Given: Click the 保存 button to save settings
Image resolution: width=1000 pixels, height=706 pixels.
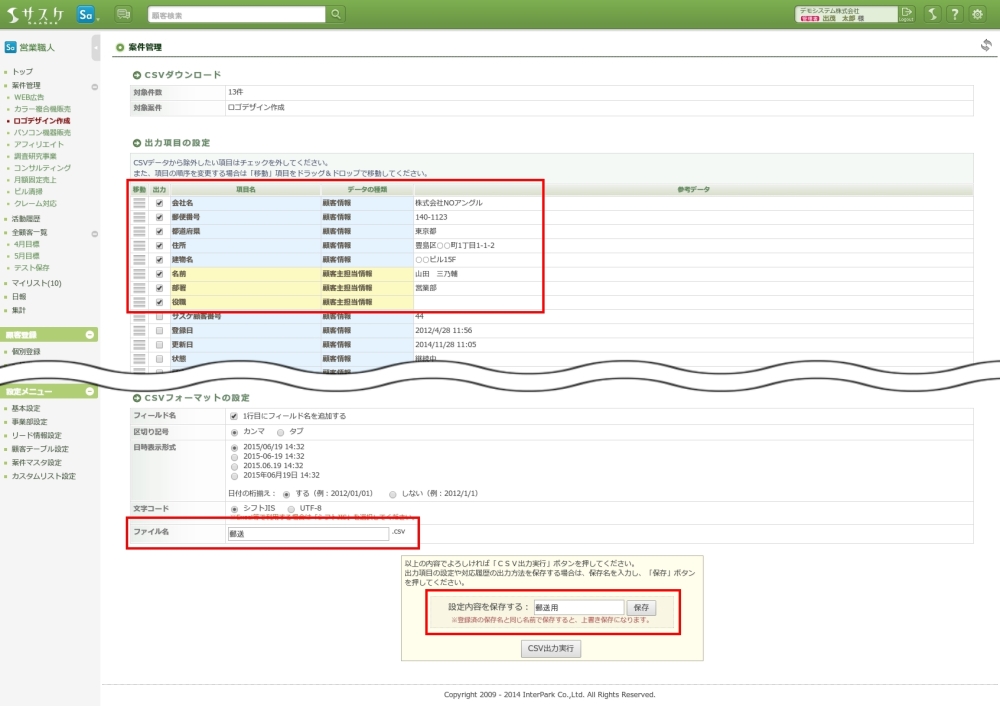Looking at the screenshot, I should 641,607.
